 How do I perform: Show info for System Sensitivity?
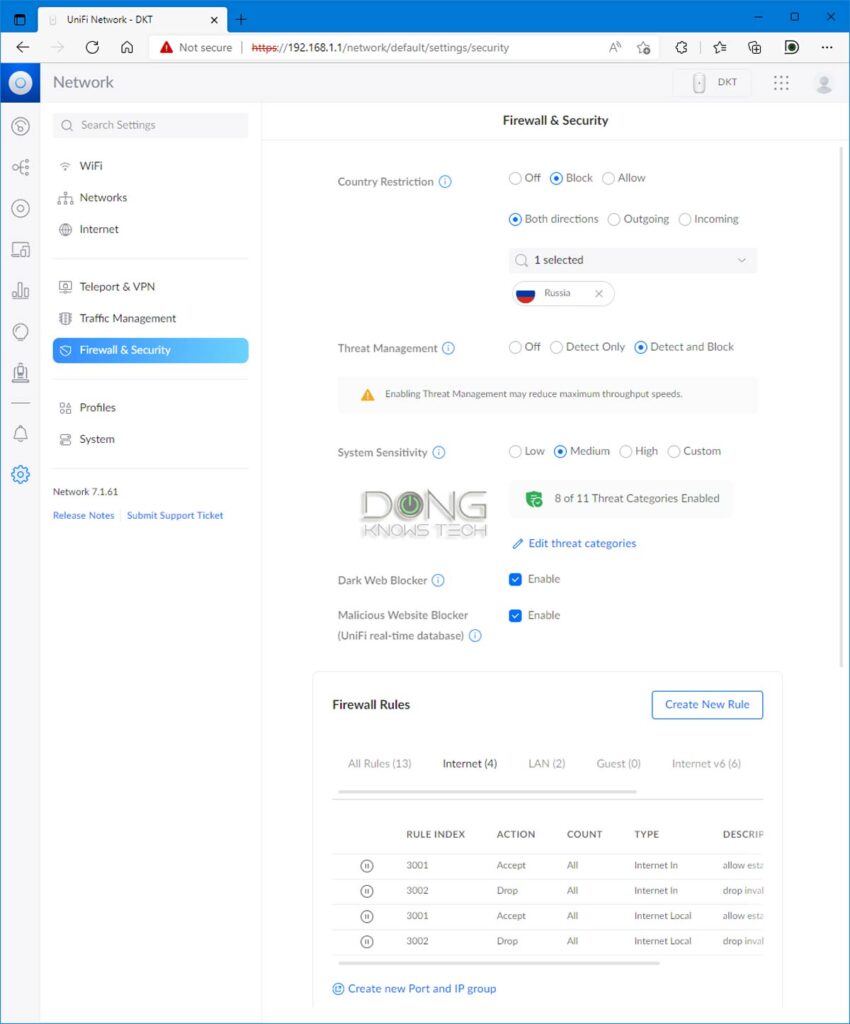(x=439, y=453)
